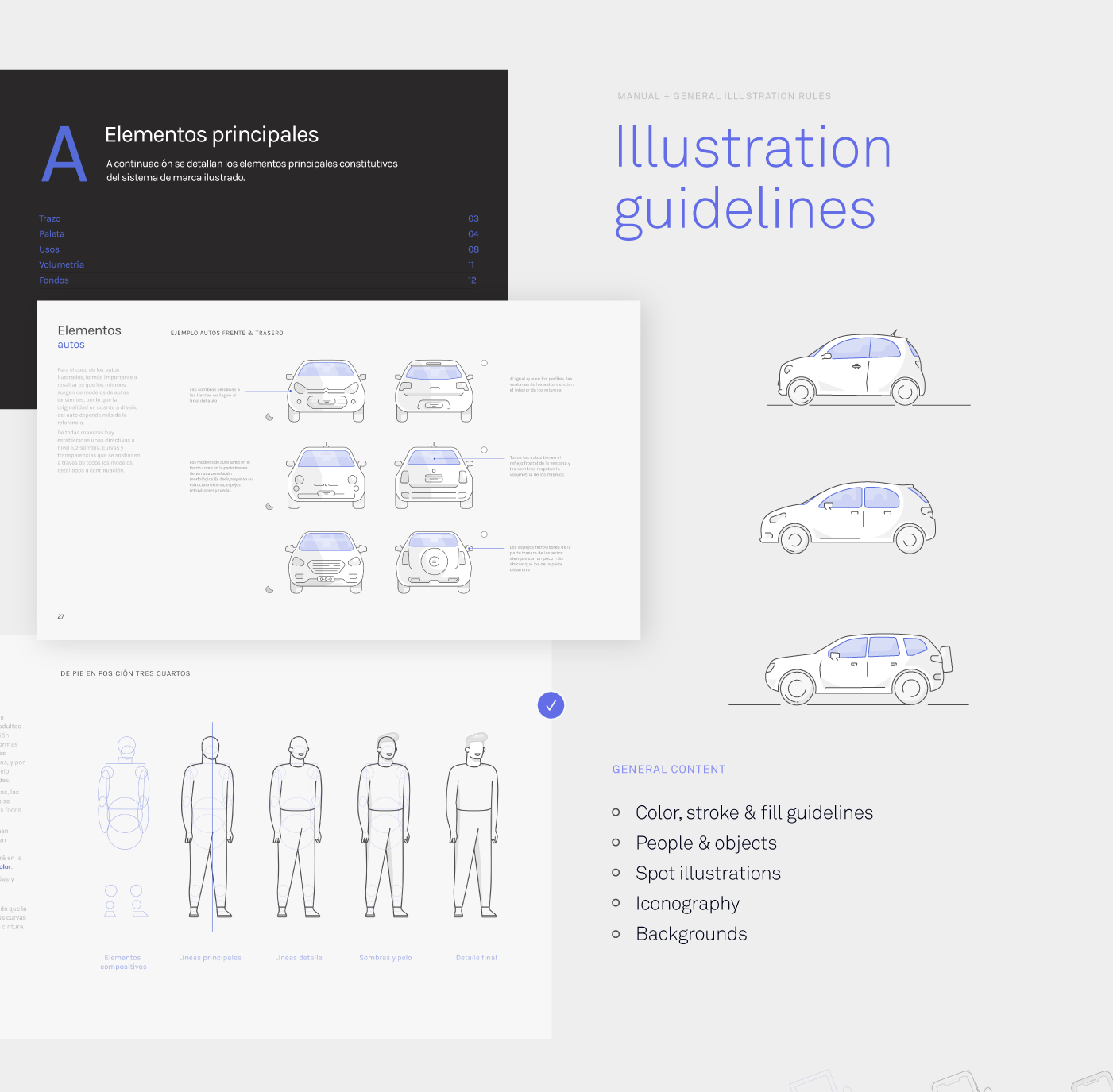Click the bottom SUV with rear spare wheel
The height and width of the screenshot is (1092, 1113).
858,669
